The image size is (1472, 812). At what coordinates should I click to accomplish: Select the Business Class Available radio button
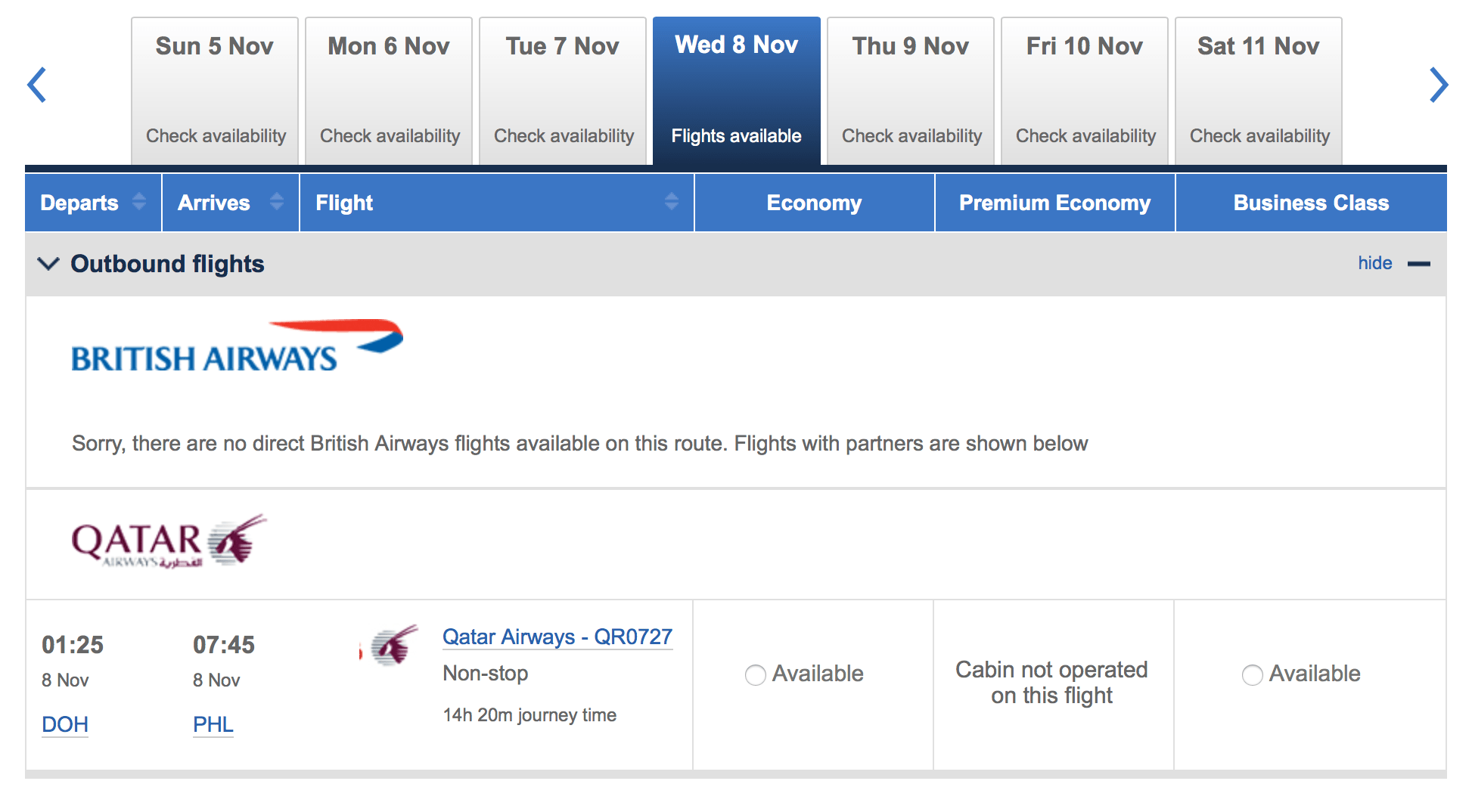coord(1252,674)
